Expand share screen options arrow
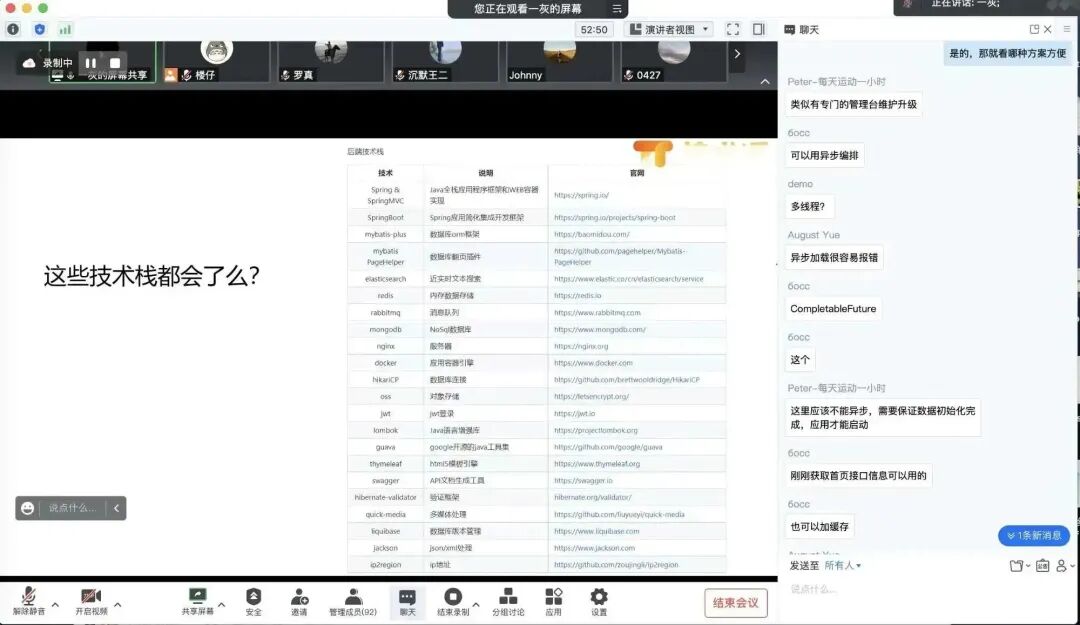This screenshot has width=1080, height=625. 222,605
